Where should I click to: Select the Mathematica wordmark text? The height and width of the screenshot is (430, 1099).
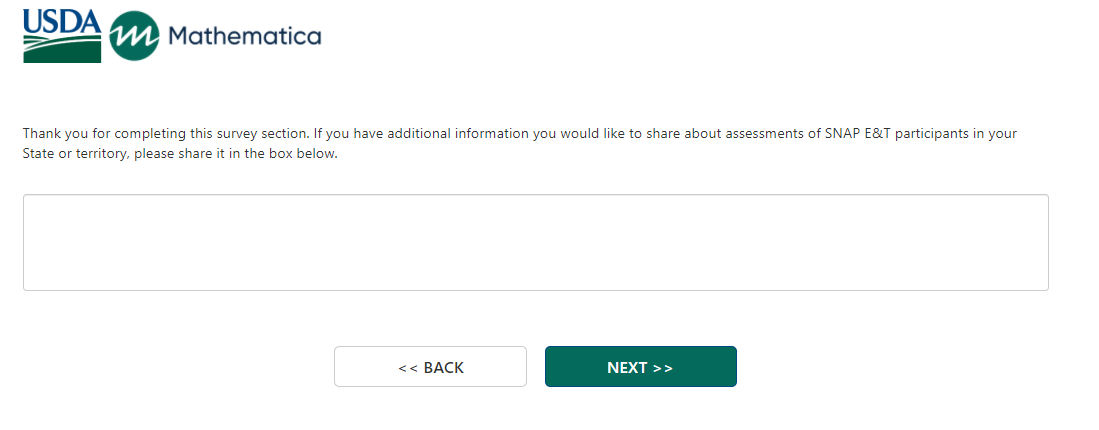245,37
